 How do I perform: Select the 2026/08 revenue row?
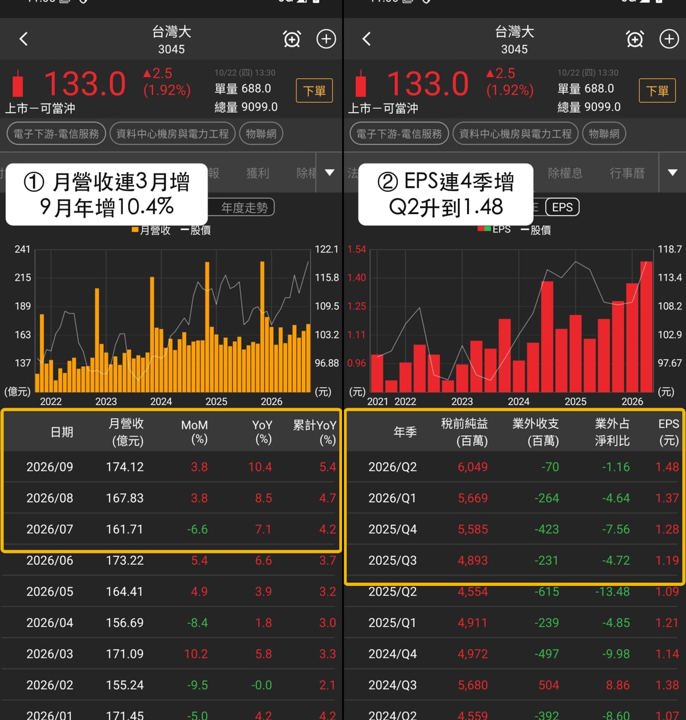[171, 498]
